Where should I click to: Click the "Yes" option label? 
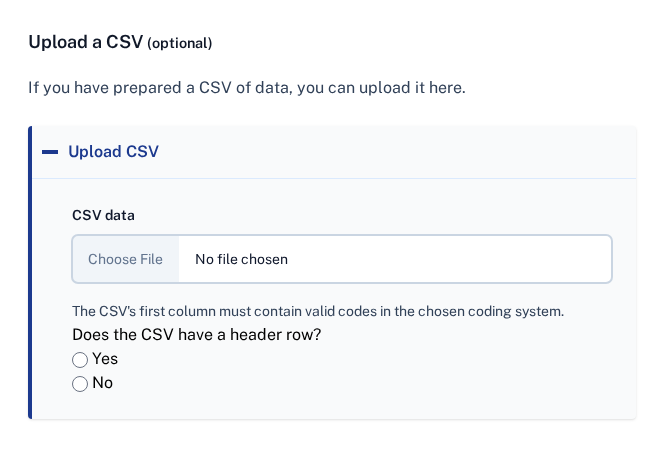point(105,359)
